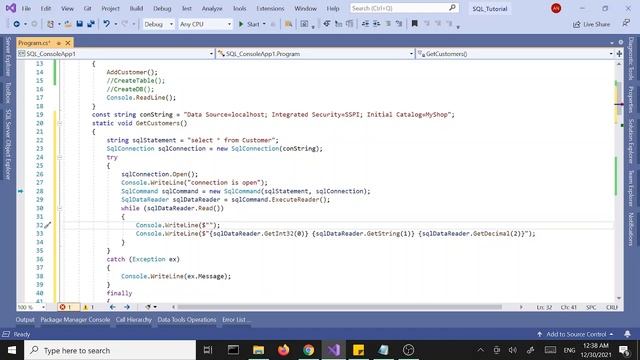Image resolution: width=640 pixels, height=360 pixels.
Task: Open the Package Manager Console tab
Action: coord(75,320)
